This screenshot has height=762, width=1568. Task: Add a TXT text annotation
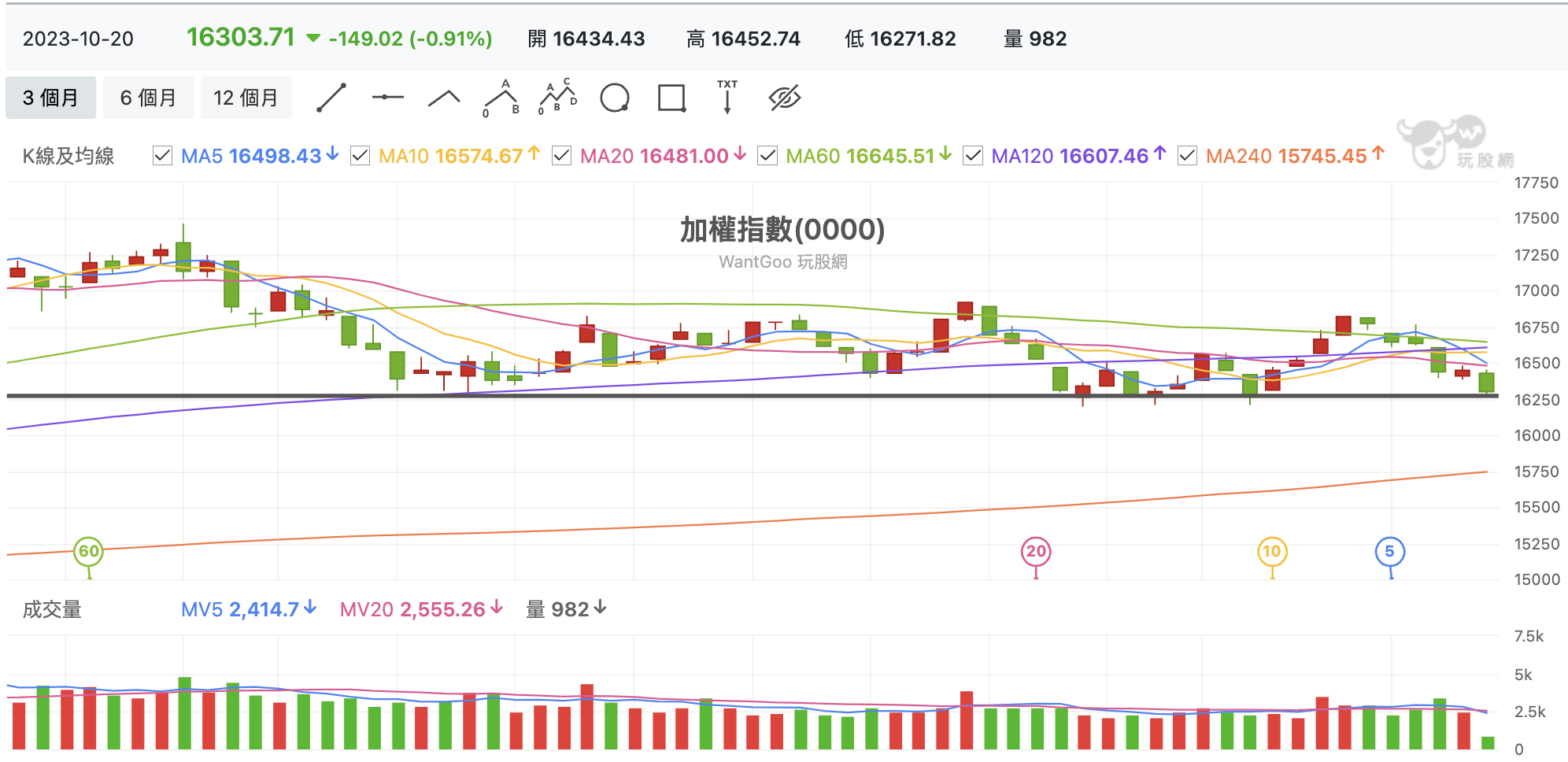pyautogui.click(x=727, y=97)
